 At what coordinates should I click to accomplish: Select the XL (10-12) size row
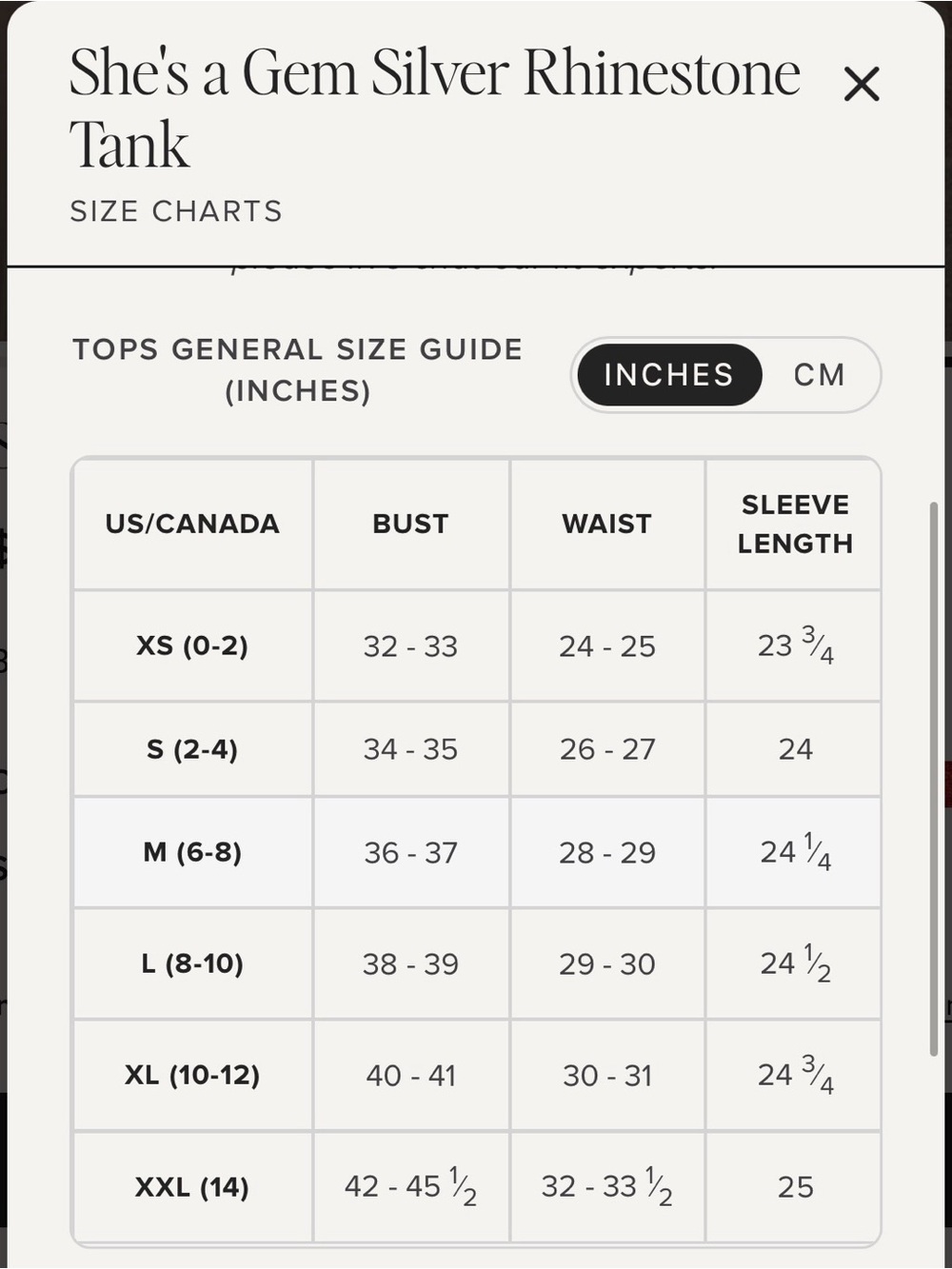point(476,1075)
